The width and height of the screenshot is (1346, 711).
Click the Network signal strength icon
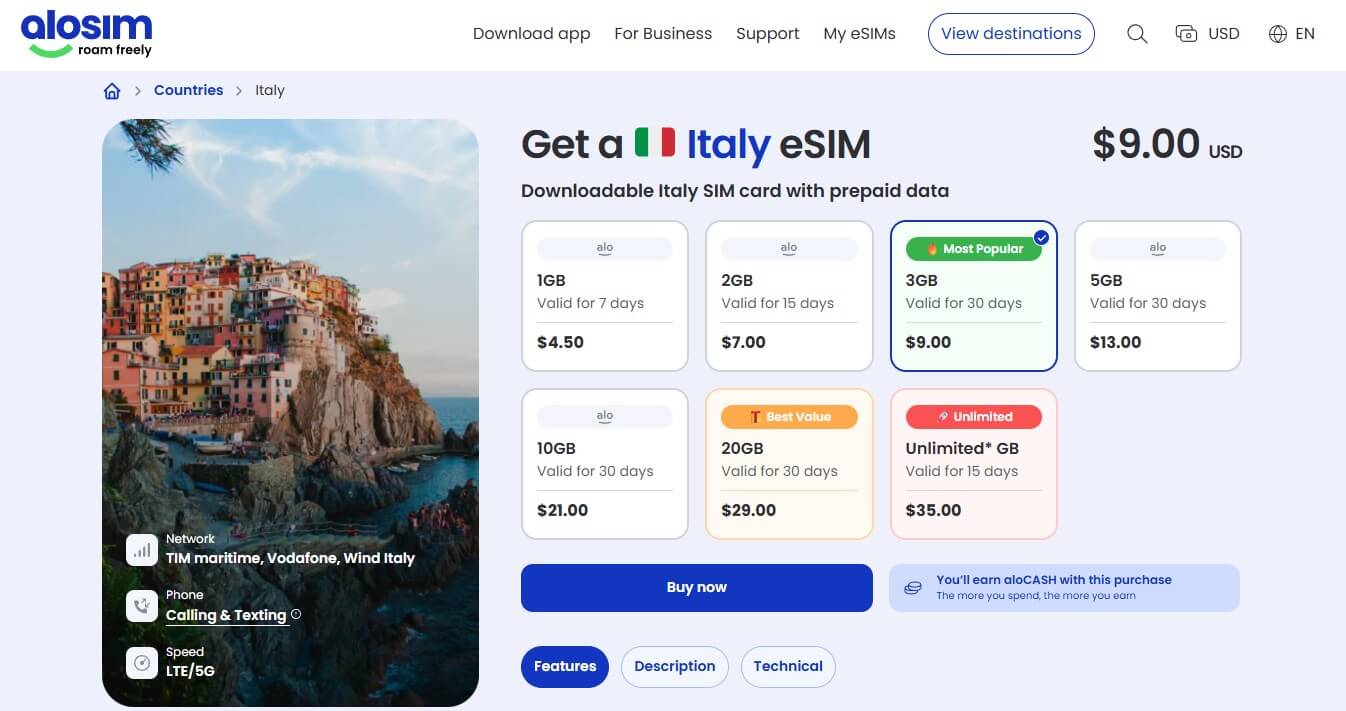point(141,549)
